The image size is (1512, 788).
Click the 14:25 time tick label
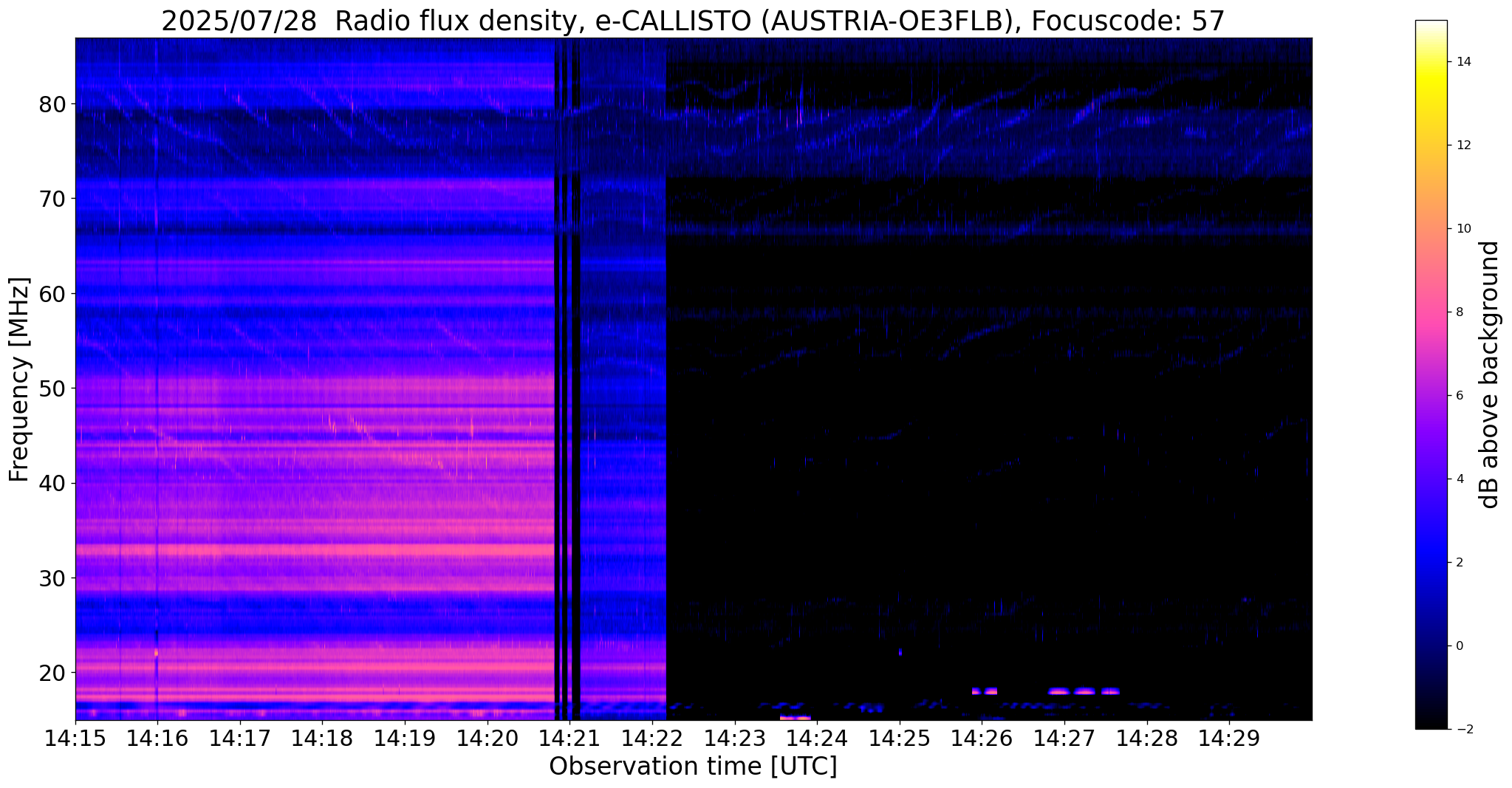click(x=900, y=738)
